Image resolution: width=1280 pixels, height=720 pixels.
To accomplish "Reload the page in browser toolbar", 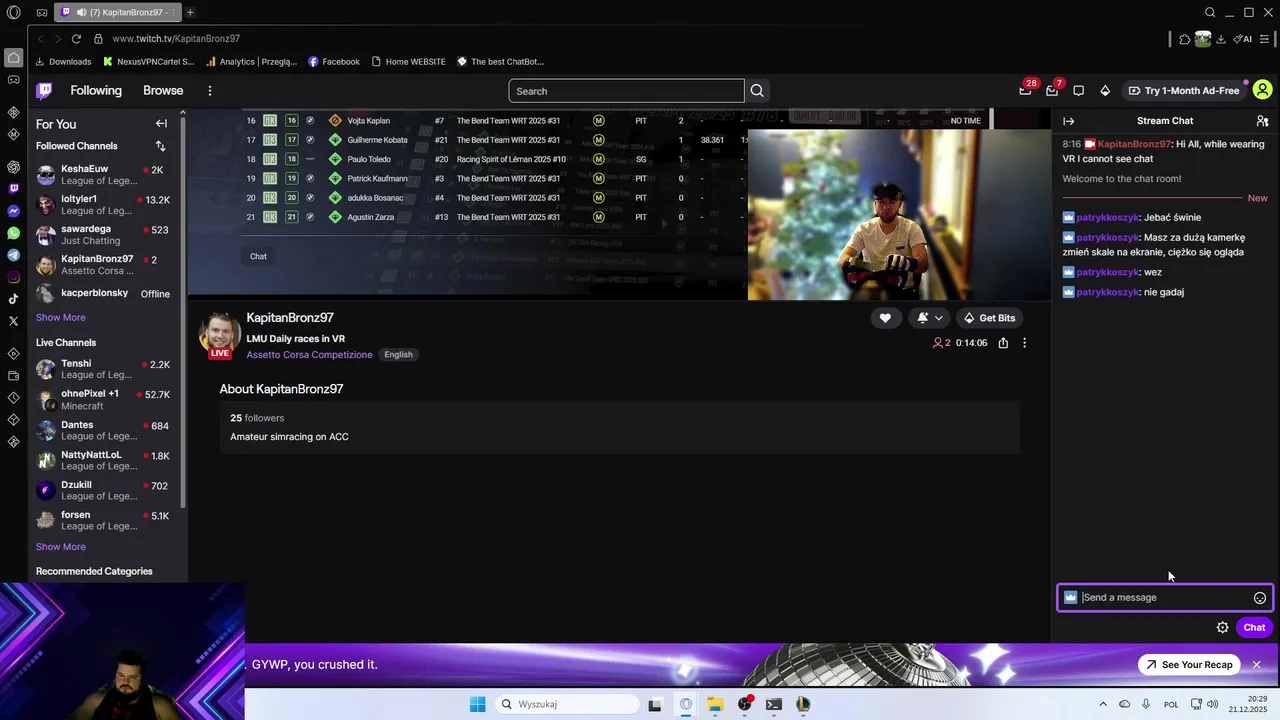I will [76, 39].
